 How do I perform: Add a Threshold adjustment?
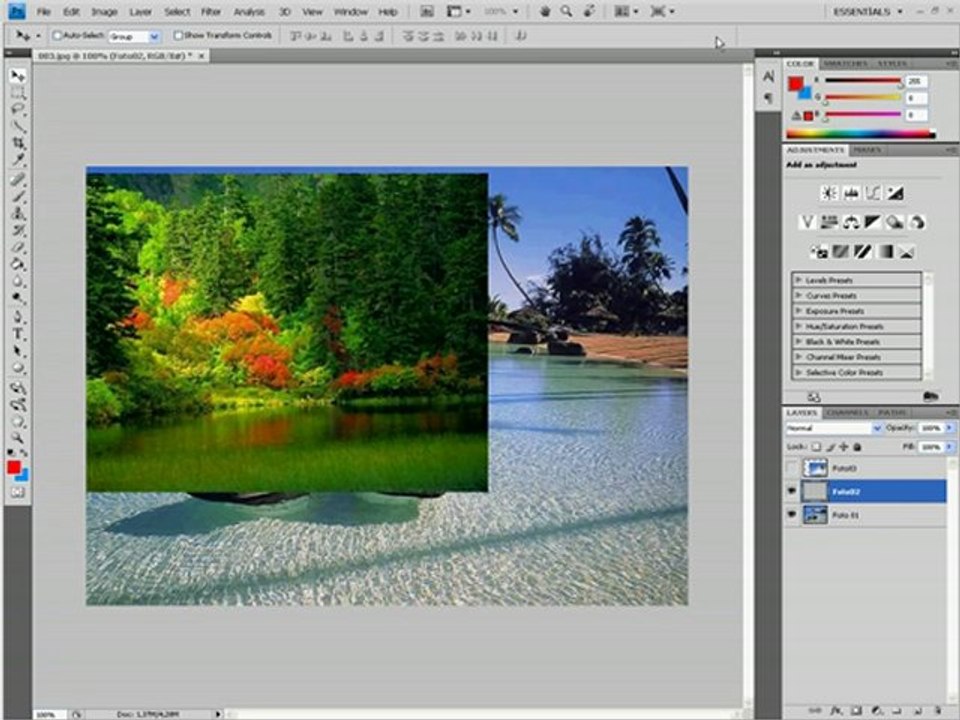click(x=863, y=251)
